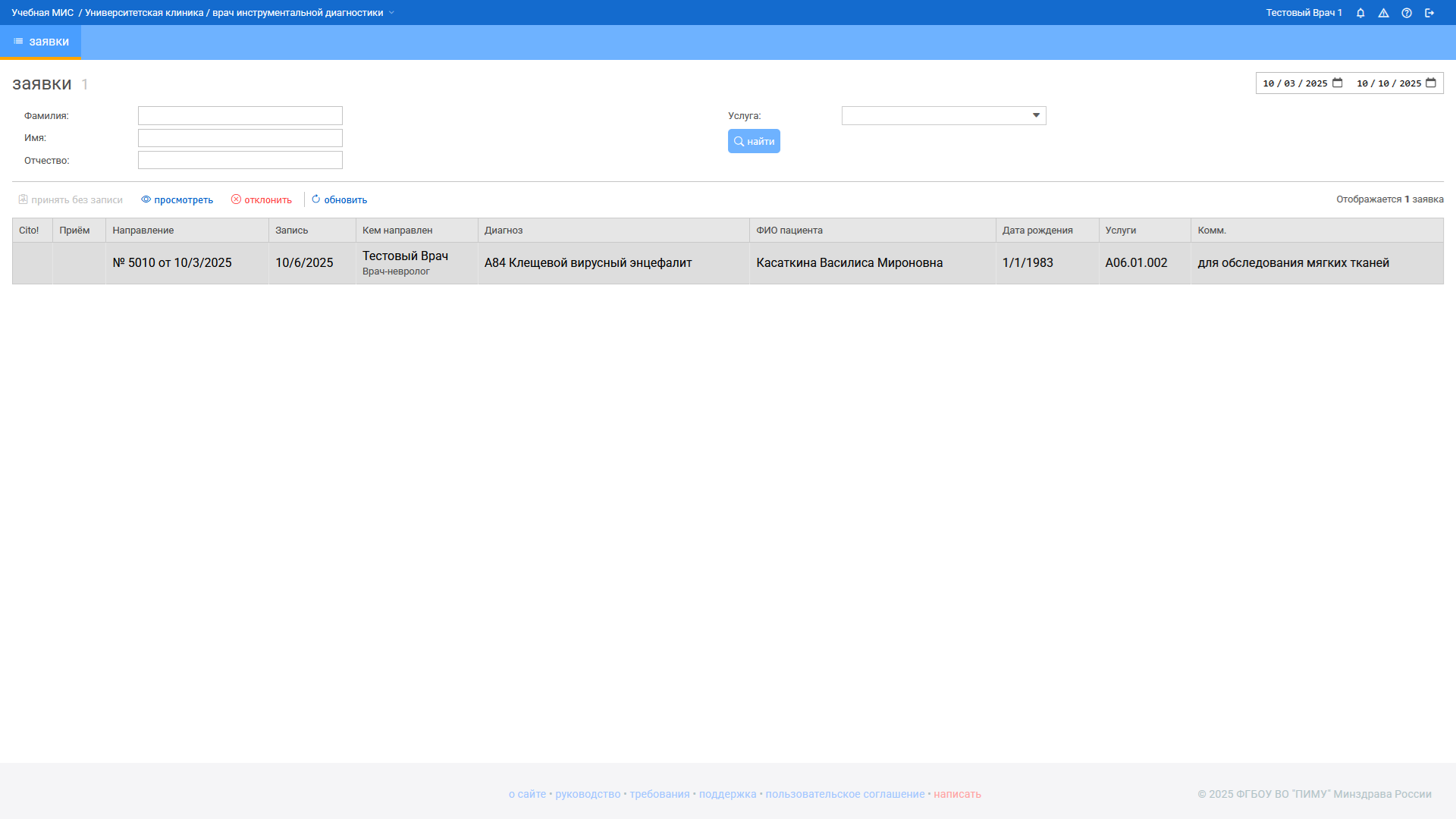This screenshot has width=1456, height=819.
Task: Click the logout icon in header
Action: (1429, 13)
